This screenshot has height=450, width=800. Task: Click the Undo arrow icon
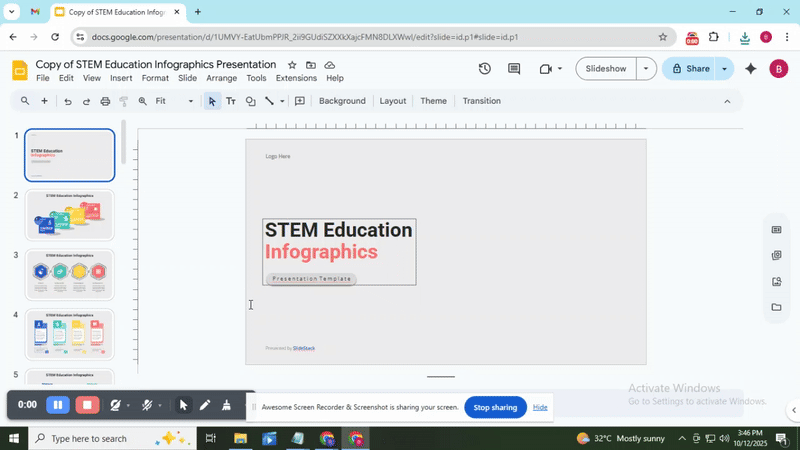click(x=68, y=101)
